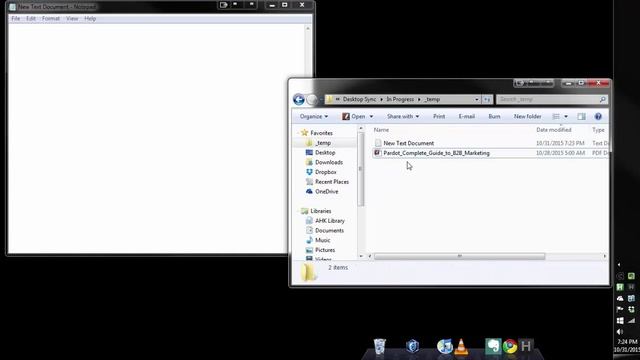Select _temp under Favorites
This screenshot has height=360, width=640.
coord(323,143)
